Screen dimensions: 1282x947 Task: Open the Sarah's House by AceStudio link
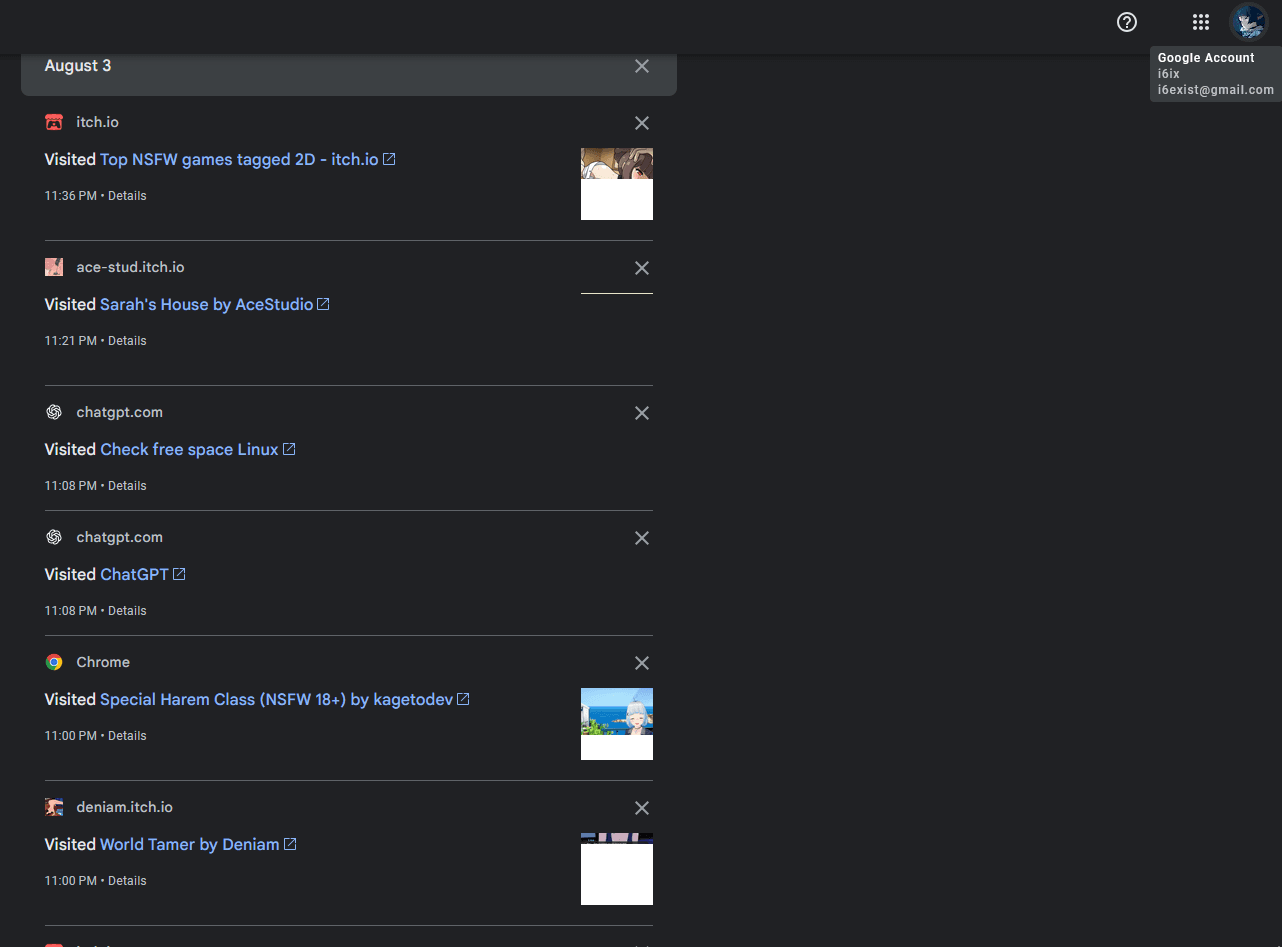click(x=206, y=305)
